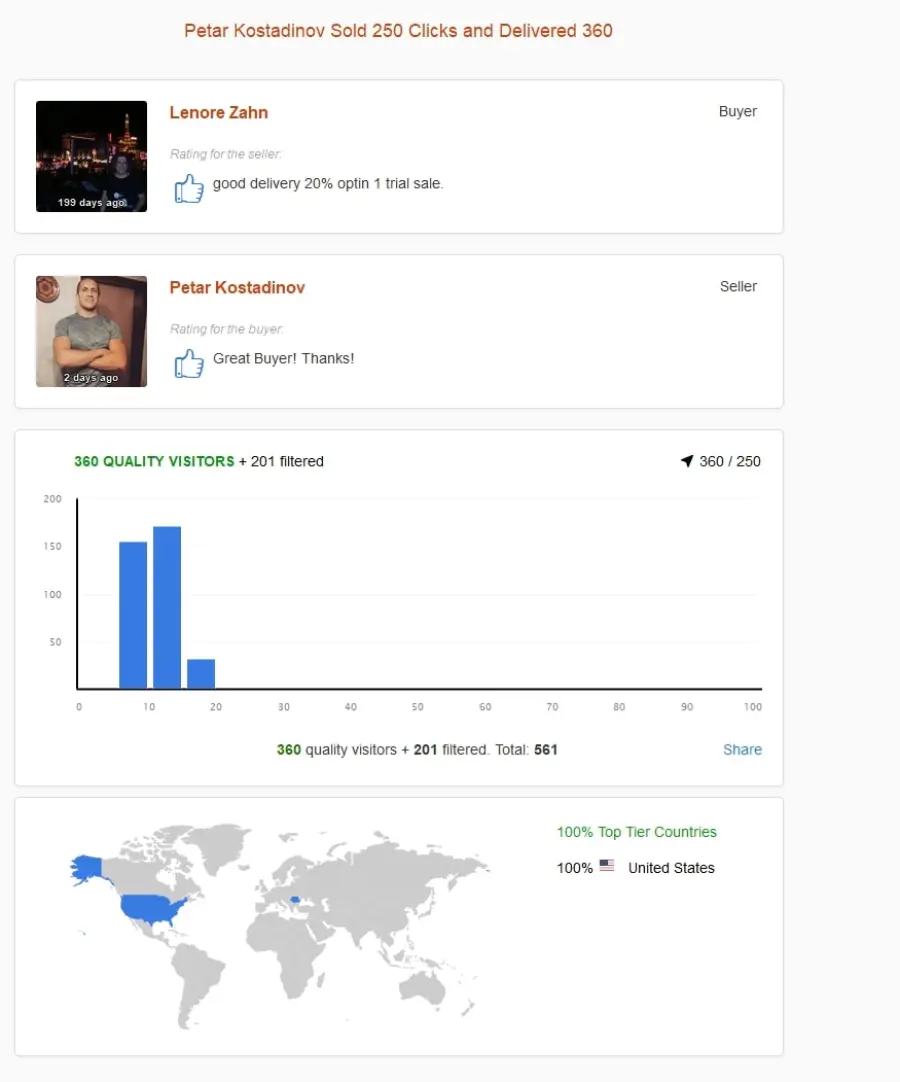The height and width of the screenshot is (1082, 900).
Task: Click thumbs-up icon in Lenore Zahn's review
Action: tap(189, 188)
